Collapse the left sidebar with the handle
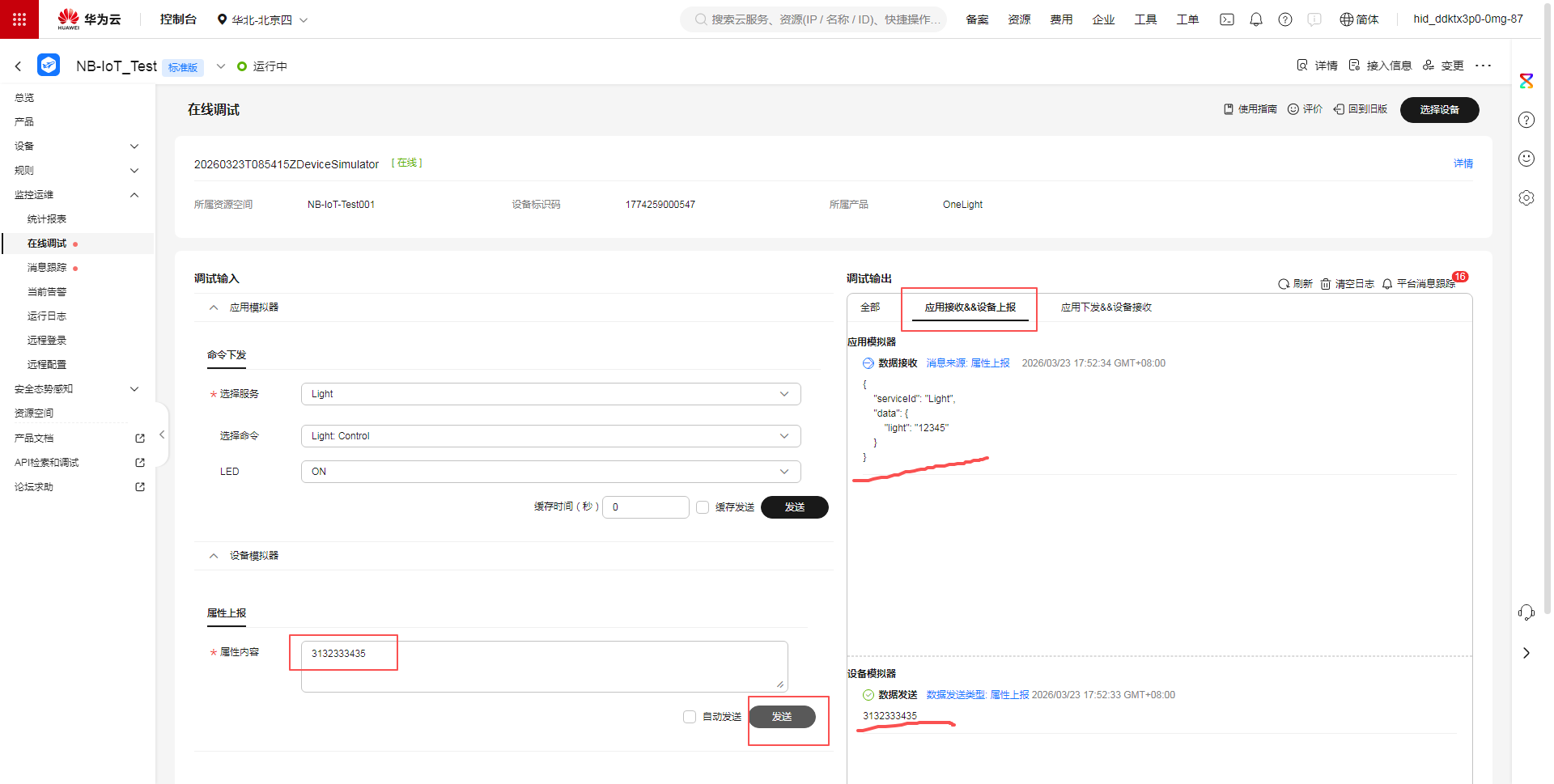The width and height of the screenshot is (1554, 784). 162,434
